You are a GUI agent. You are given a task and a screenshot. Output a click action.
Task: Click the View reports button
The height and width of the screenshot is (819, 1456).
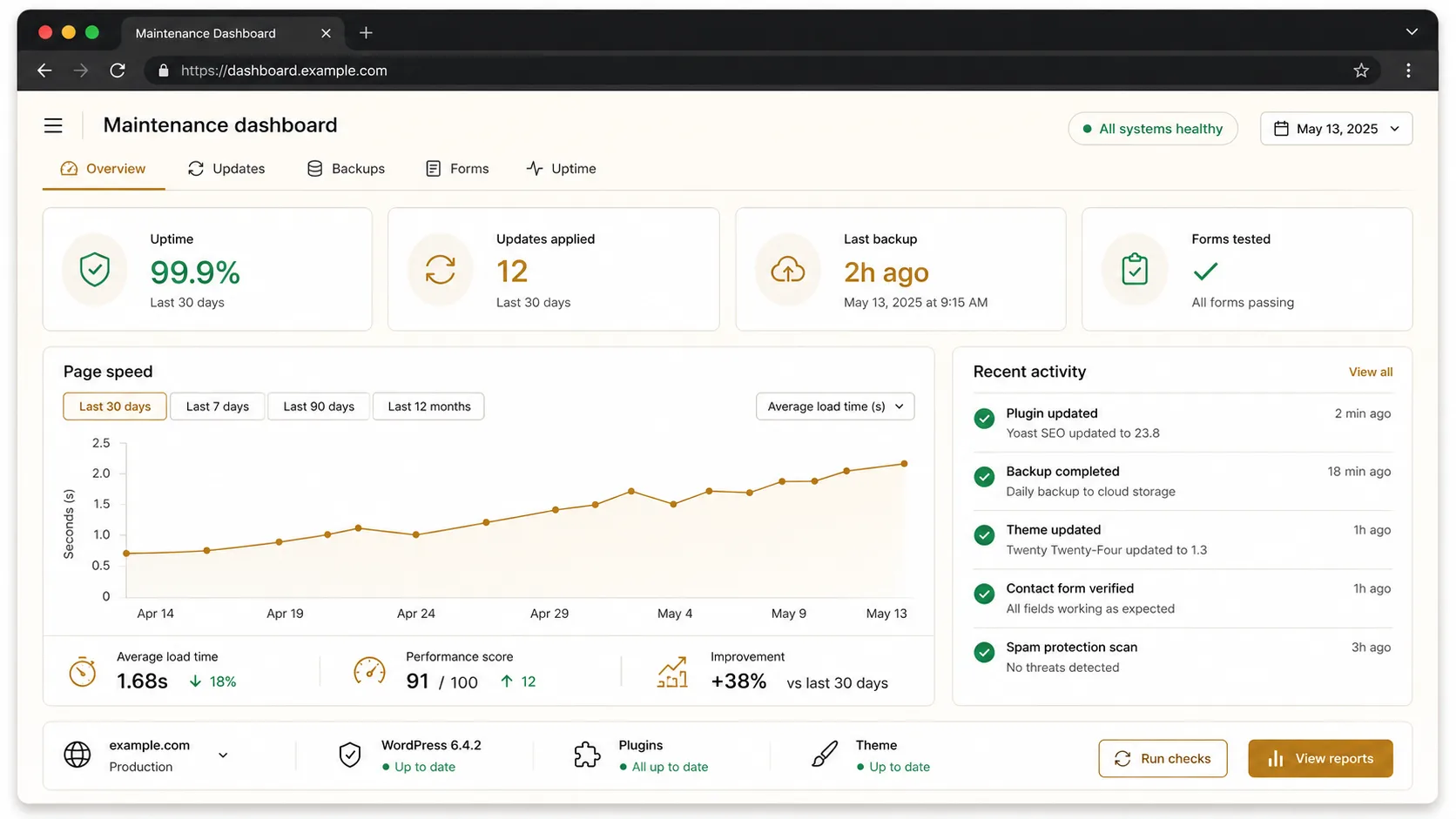point(1320,759)
